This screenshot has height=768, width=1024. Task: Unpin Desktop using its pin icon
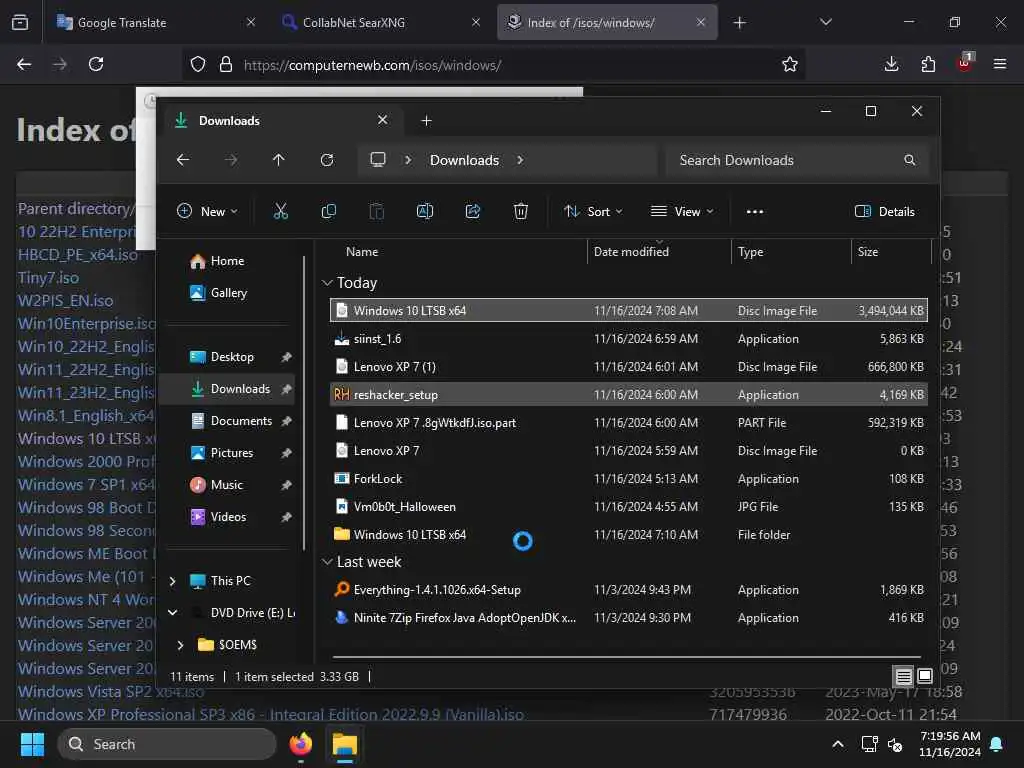point(286,357)
